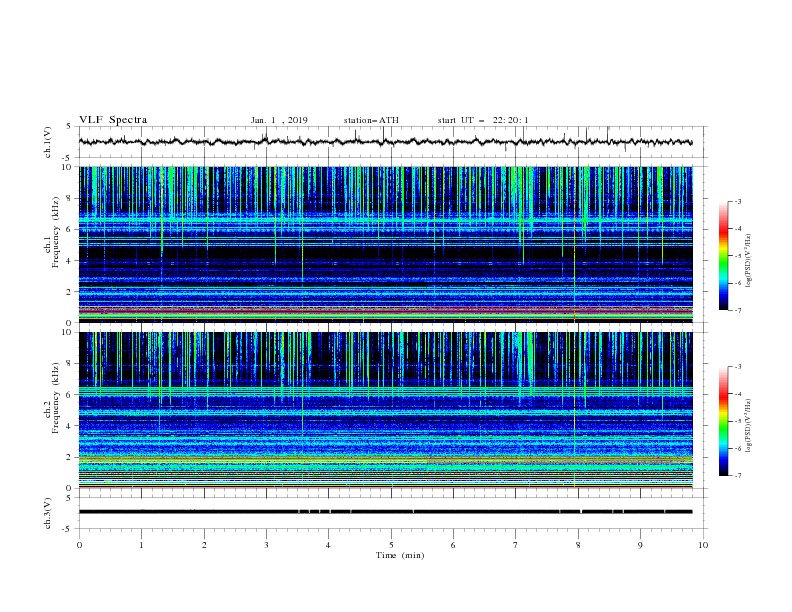Click time axis tick label "1"
The image size is (792, 612).
pos(141,545)
